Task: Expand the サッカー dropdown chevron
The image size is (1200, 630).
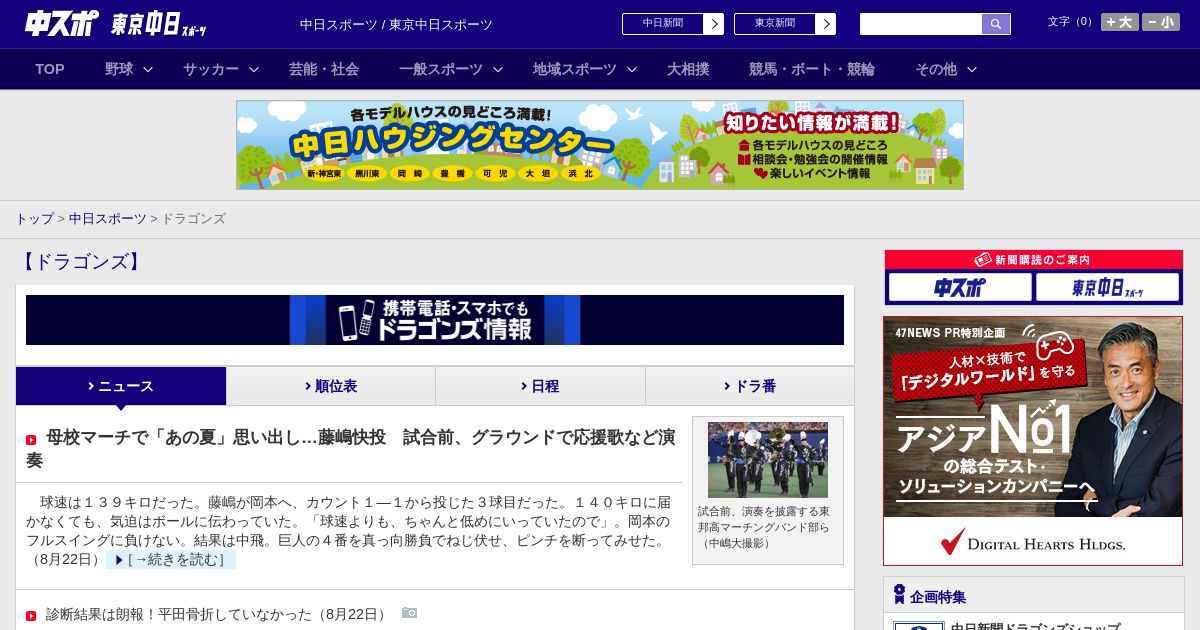Action: pyautogui.click(x=254, y=69)
